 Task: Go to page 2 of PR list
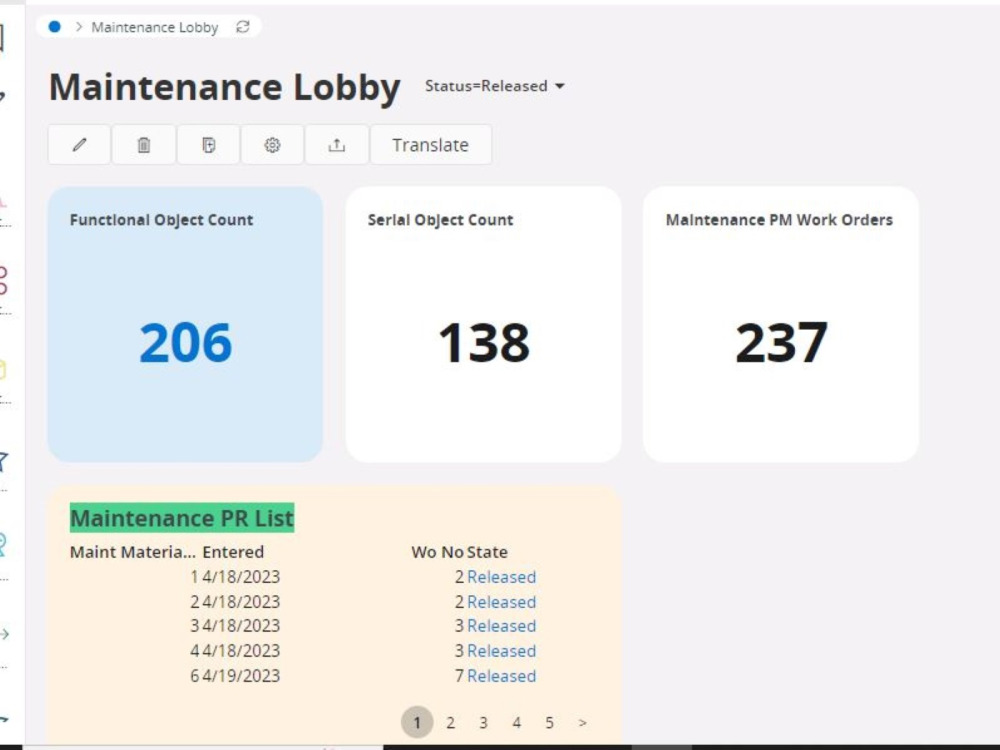click(450, 723)
